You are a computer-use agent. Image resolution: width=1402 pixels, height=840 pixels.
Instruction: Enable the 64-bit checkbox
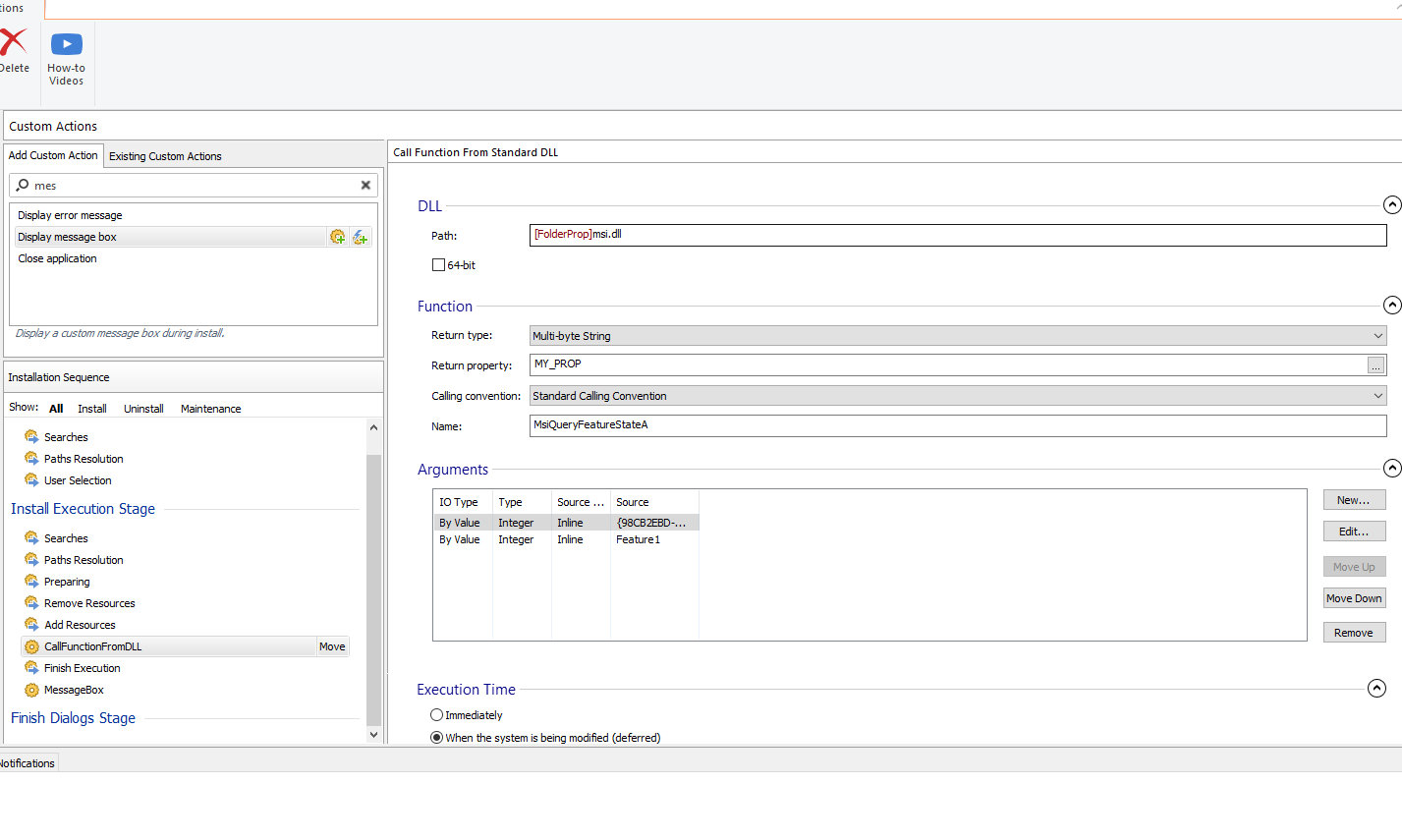point(438,265)
